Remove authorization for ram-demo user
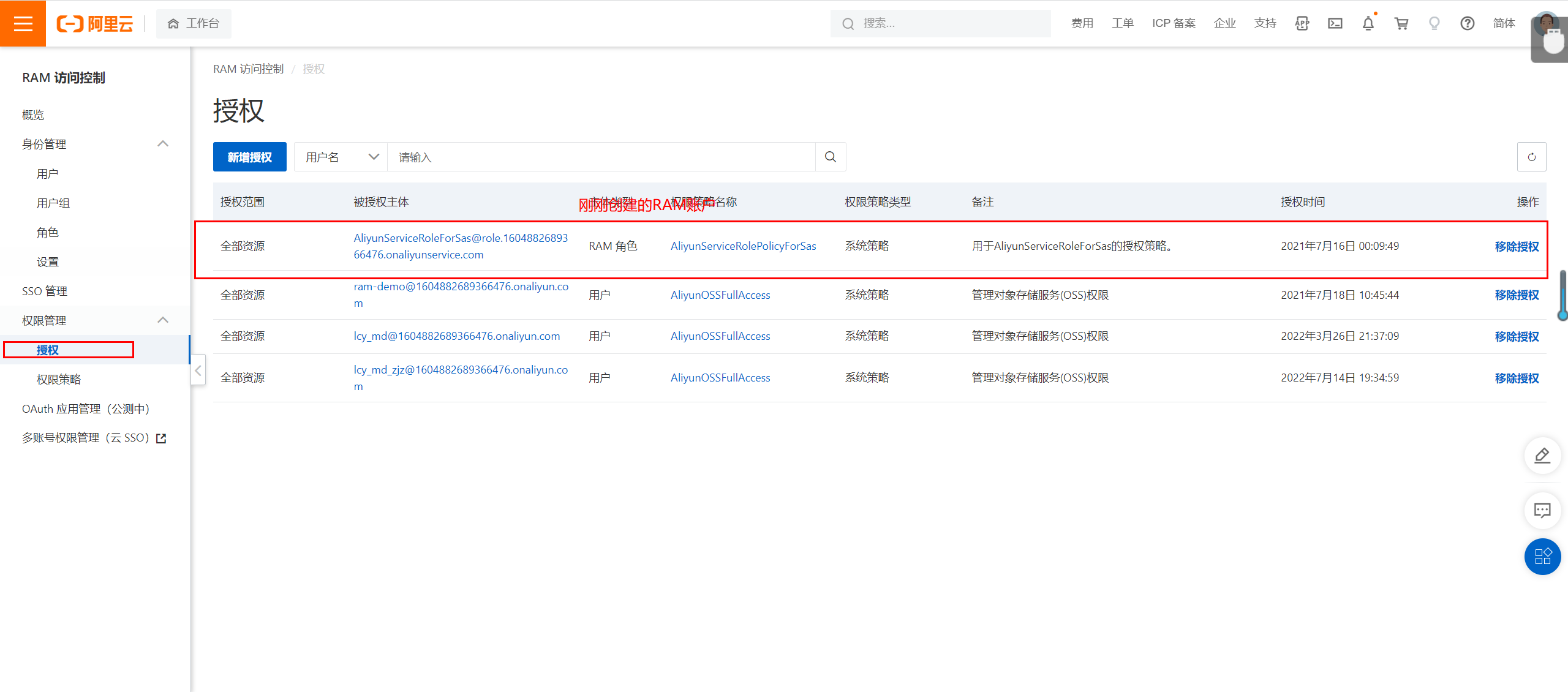The image size is (1568, 692). 1516,295
